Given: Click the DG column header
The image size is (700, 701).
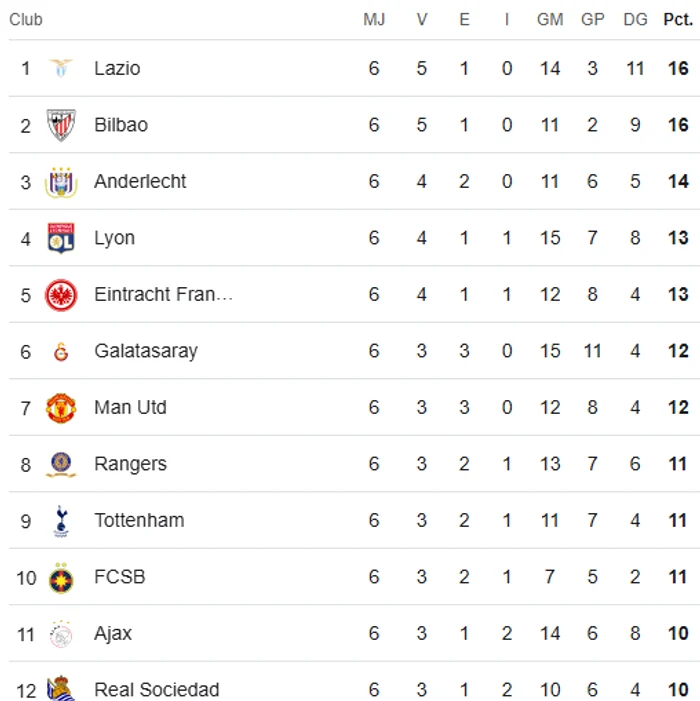Looking at the screenshot, I should pos(635,20).
